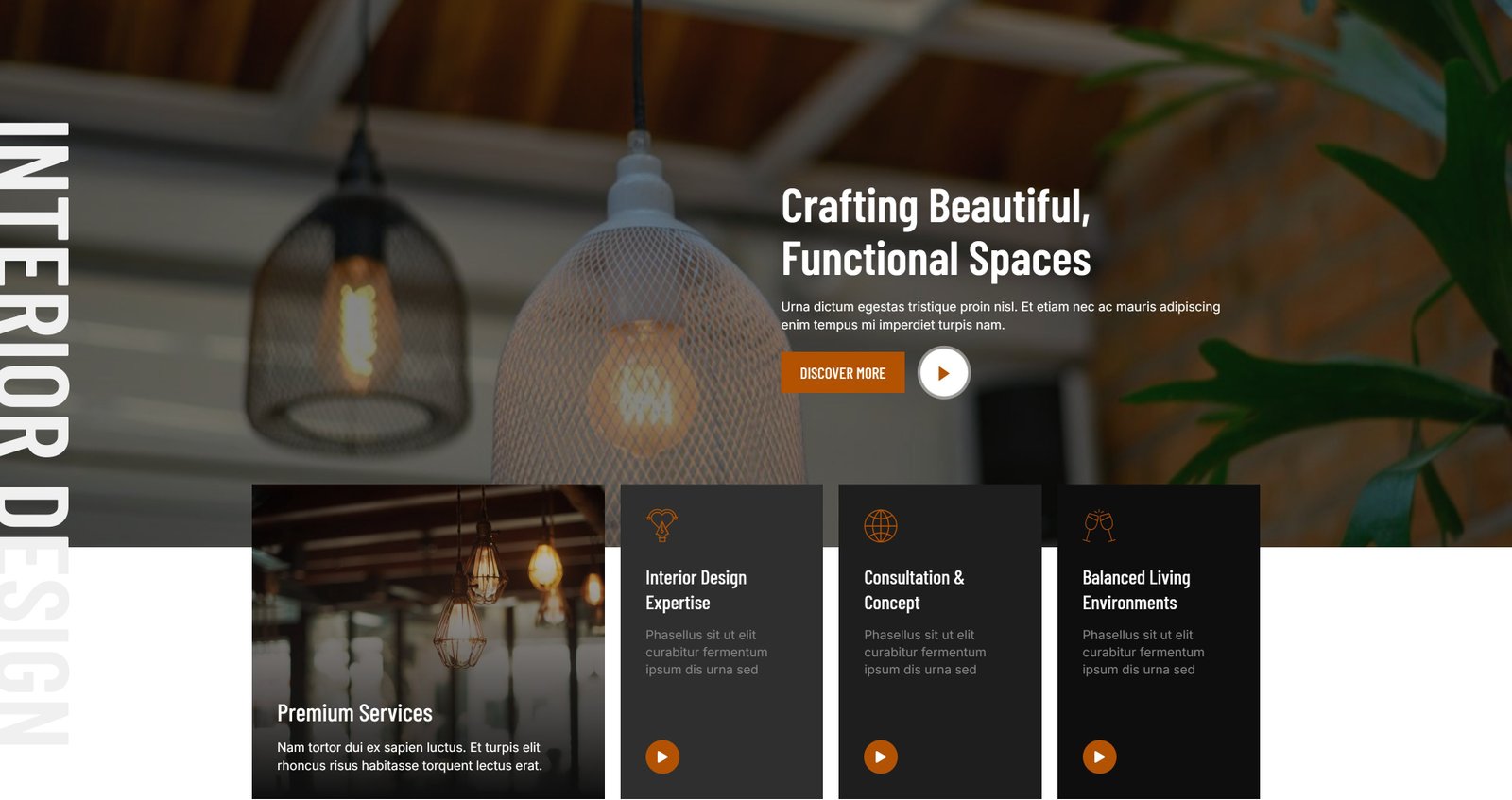1512x800 pixels.
Task: Click the Crafting Beautiful, Functional Spaces headline
Action: (936, 232)
